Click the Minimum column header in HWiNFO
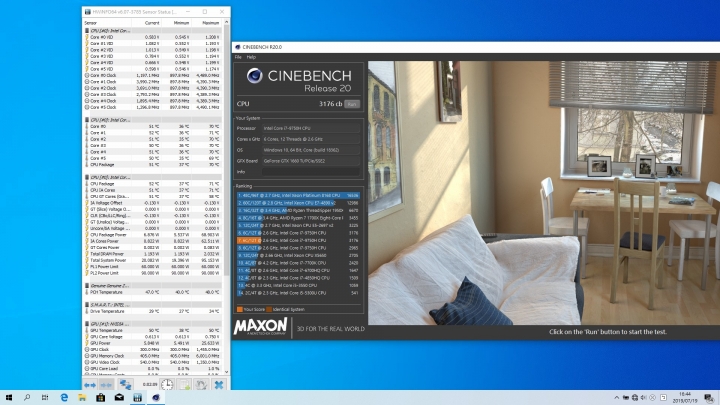720x405 pixels. pyautogui.click(x=176, y=22)
